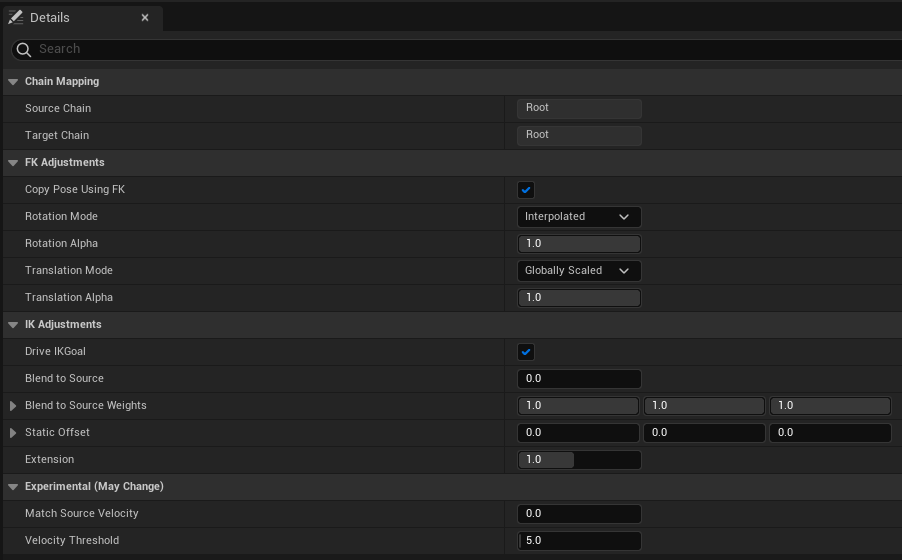Click the Extension slider field

[579, 460]
